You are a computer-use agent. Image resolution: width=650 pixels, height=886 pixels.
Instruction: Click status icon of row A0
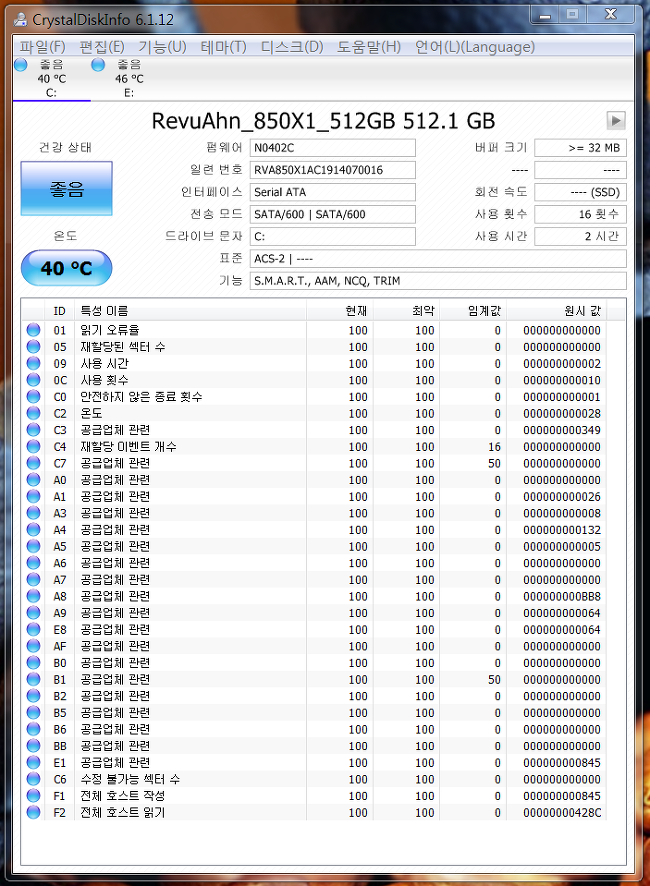pos(33,480)
